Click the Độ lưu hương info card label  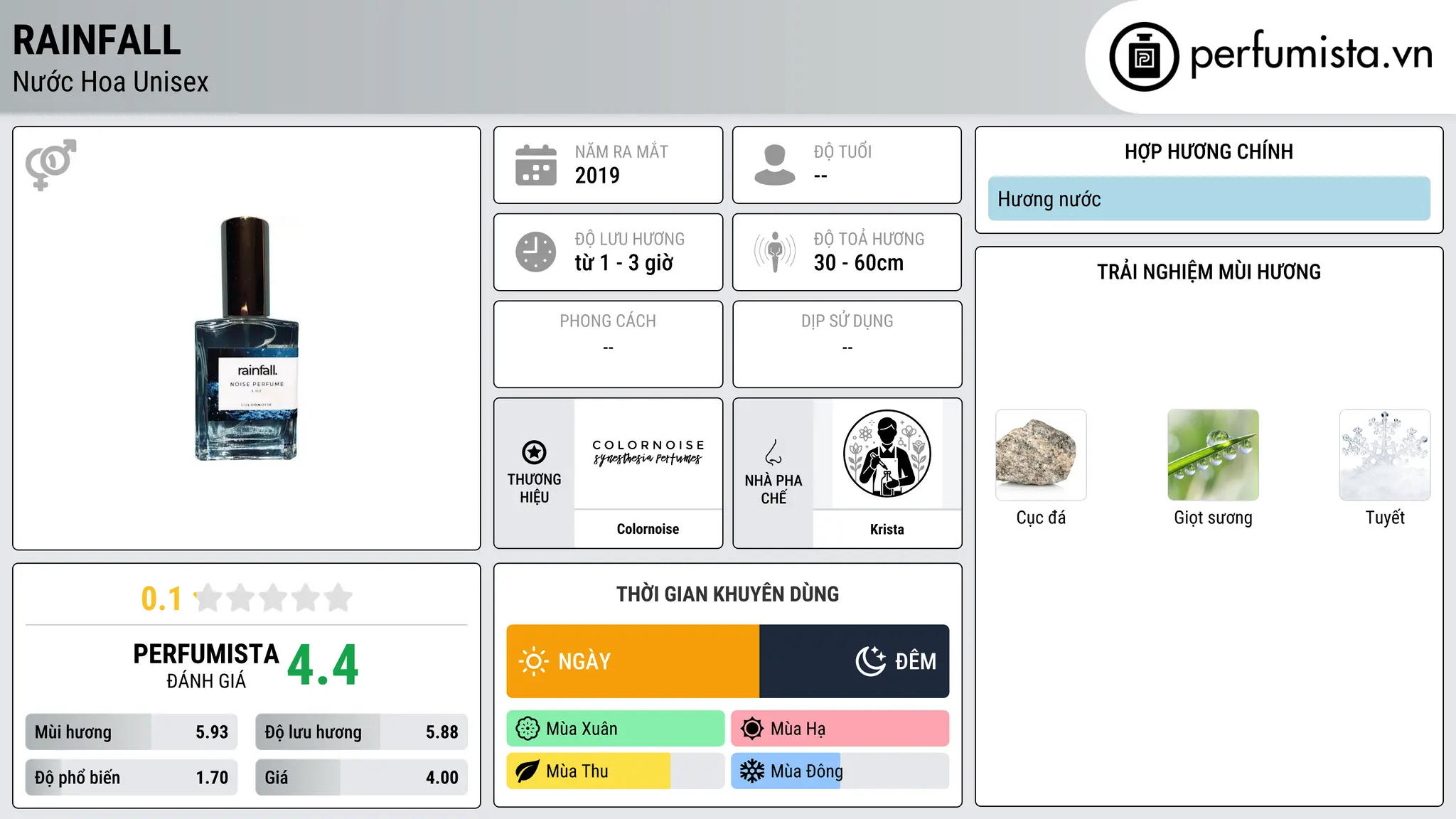(x=630, y=239)
